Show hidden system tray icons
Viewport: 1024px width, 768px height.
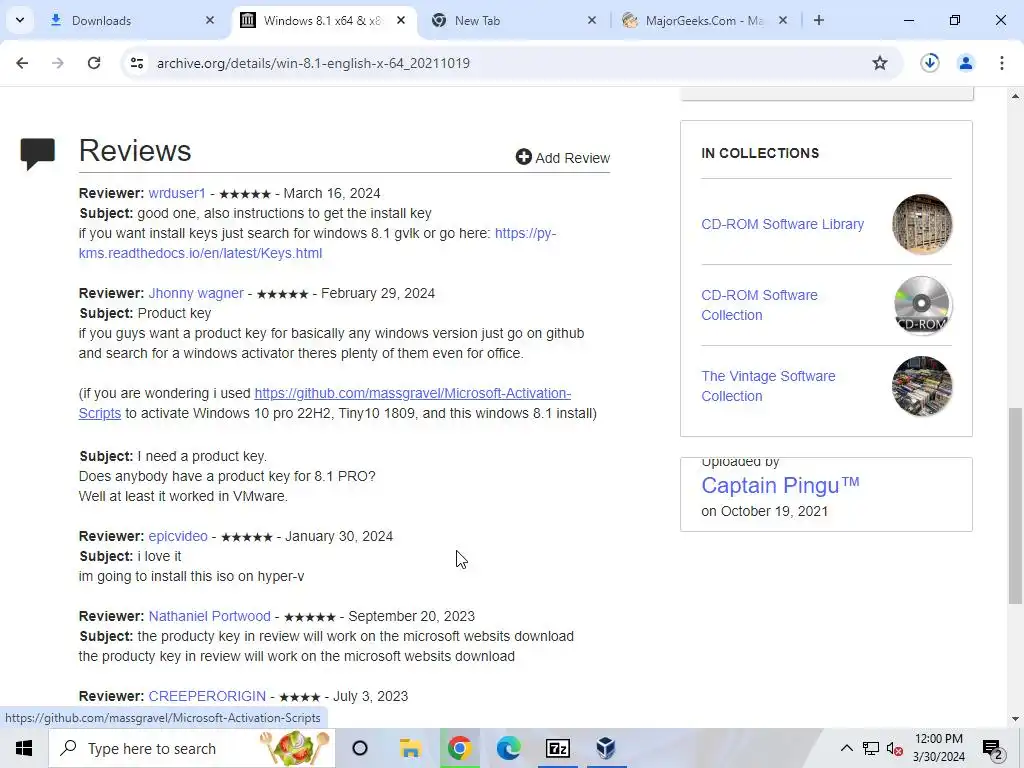(846, 748)
